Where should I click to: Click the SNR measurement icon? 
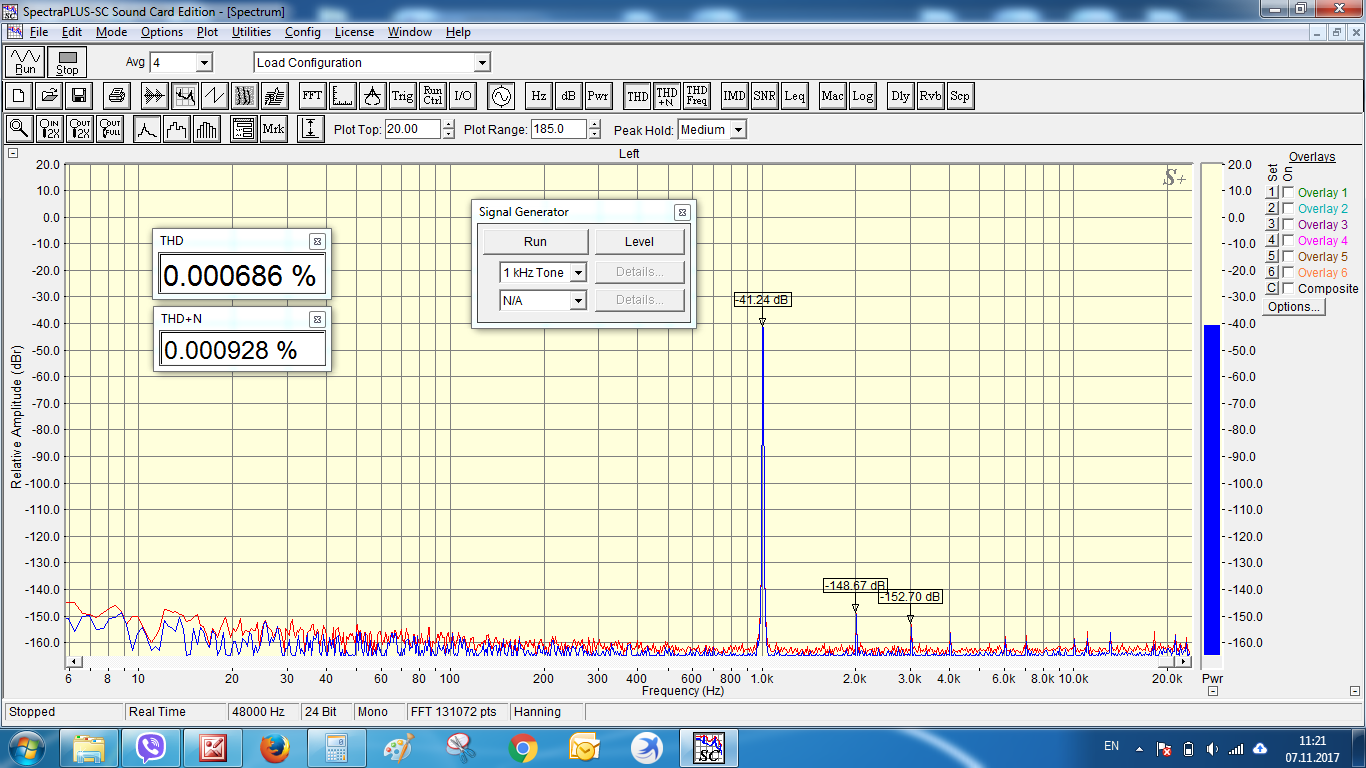click(x=764, y=97)
